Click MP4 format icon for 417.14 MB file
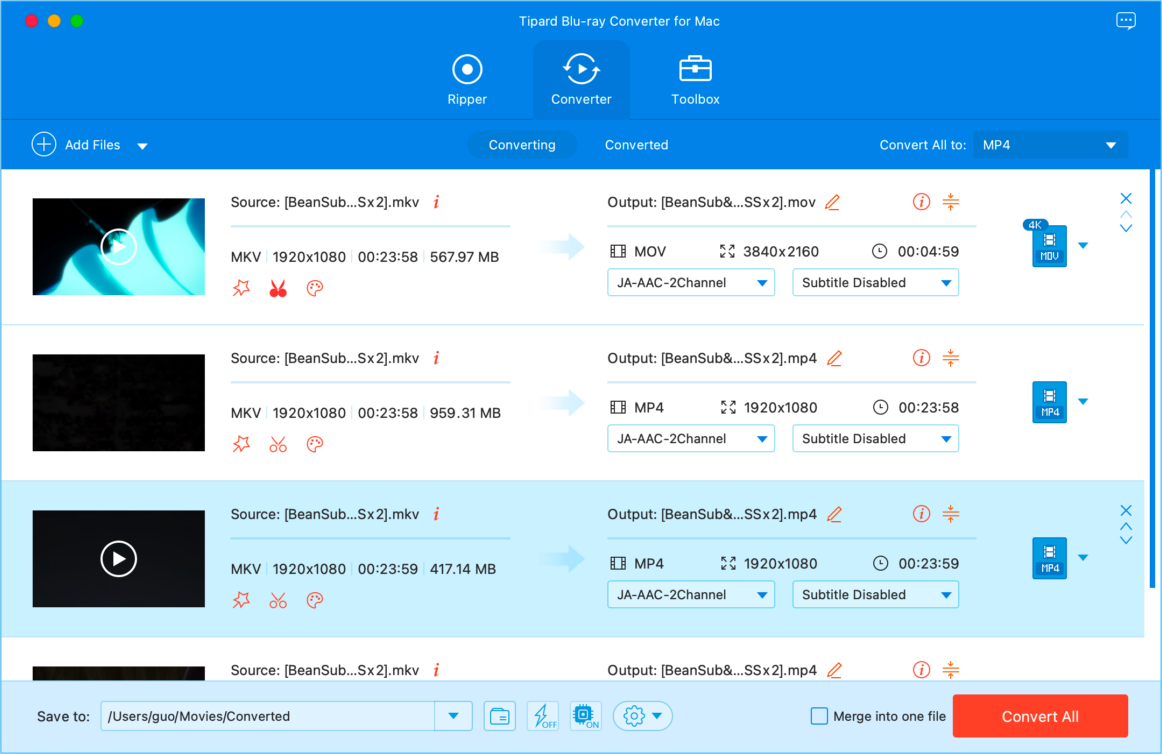 pos(1049,558)
